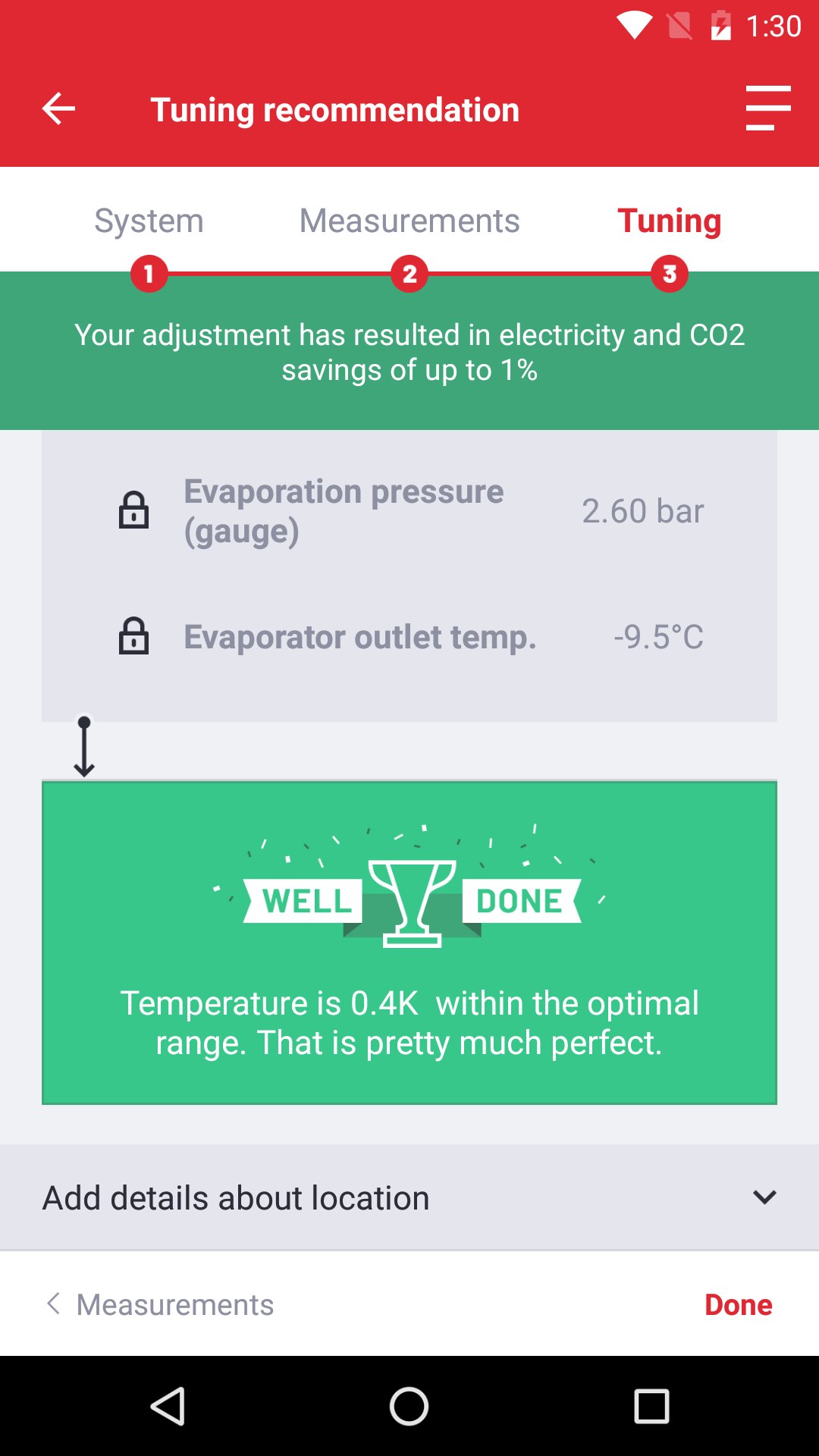
Task: Select the Tuning tab
Action: (670, 221)
